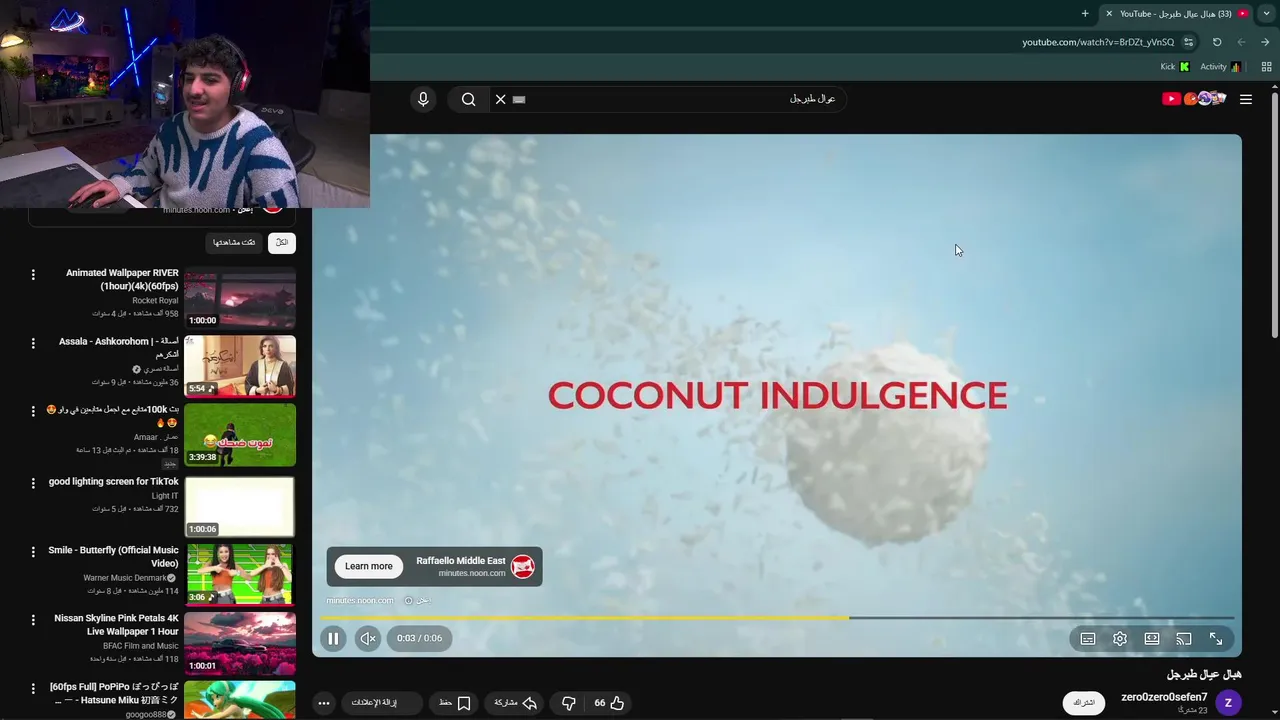Open the apps grid icon in bookmarks bar
Screen dimensions: 1280x720
1267,67
